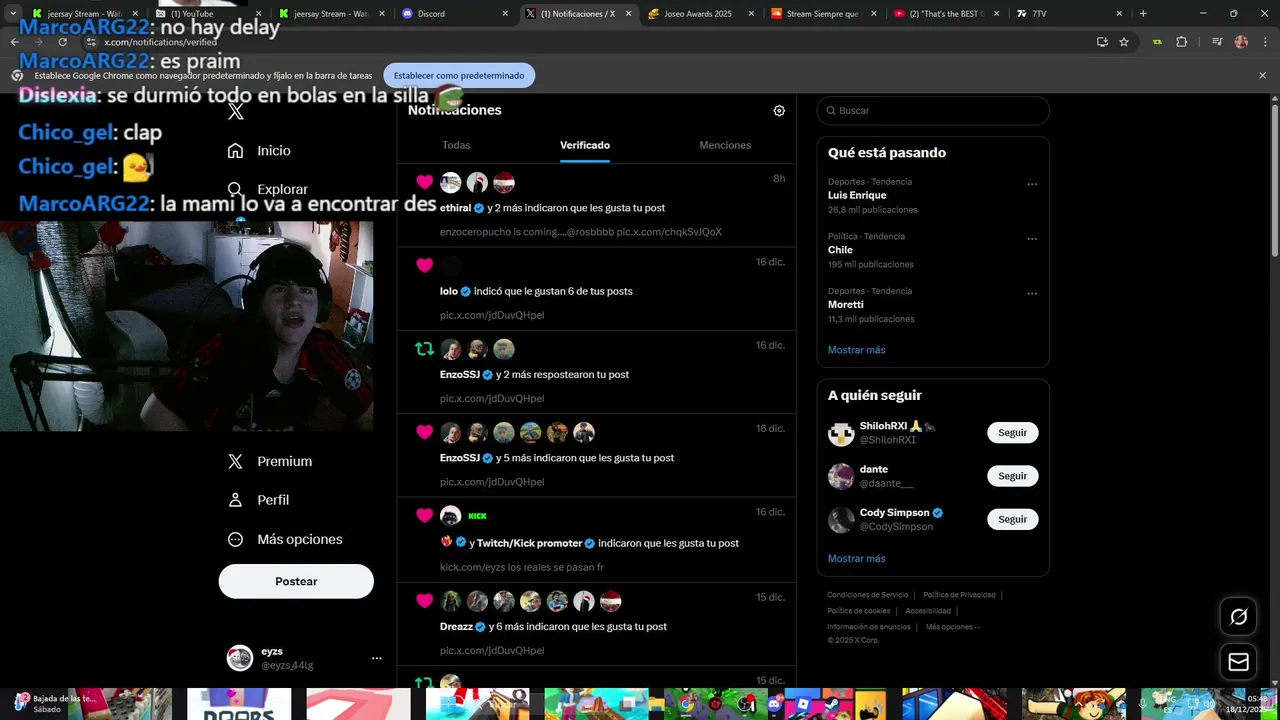Screen dimensions: 1280x720
Task: Click the Premium X icon in sidebar
Action: pos(236,461)
